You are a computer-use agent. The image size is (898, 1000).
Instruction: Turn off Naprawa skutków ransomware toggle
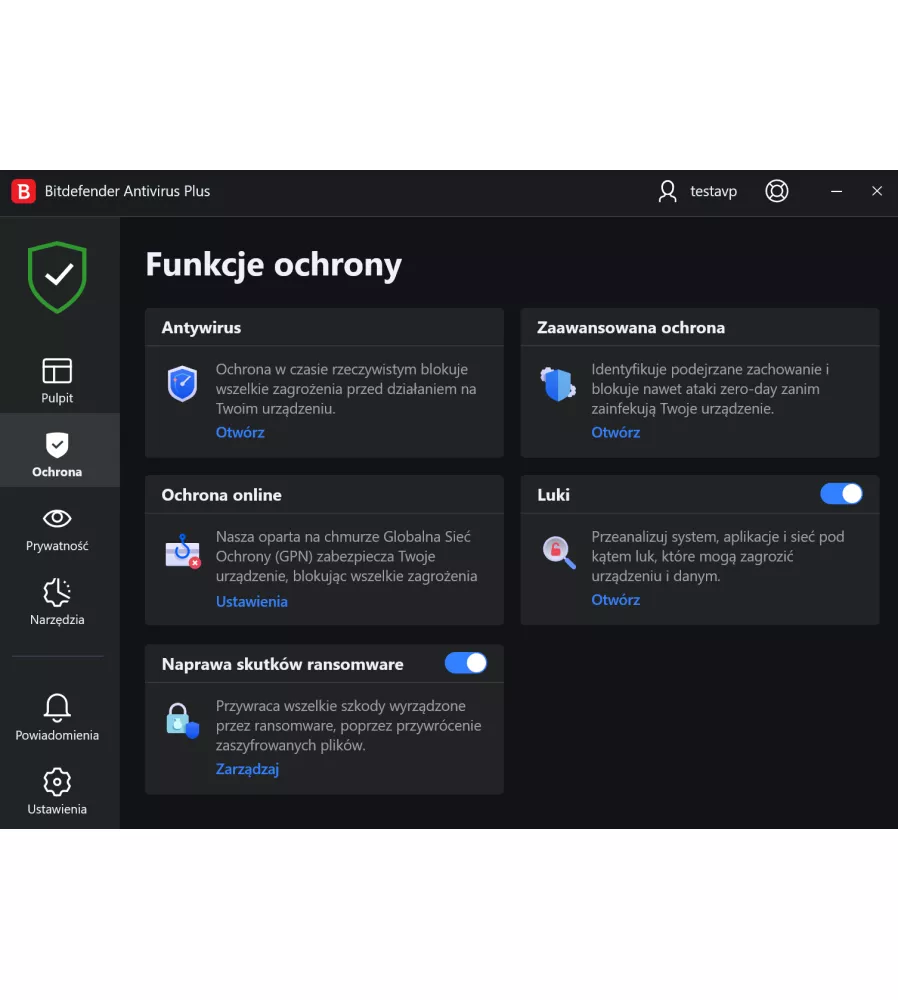(x=466, y=663)
